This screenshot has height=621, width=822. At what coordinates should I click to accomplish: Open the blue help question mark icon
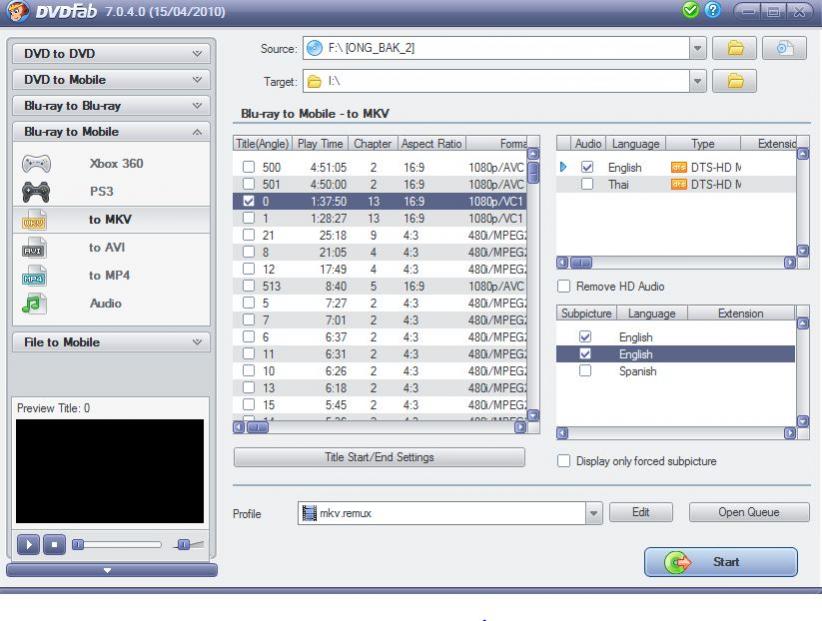click(712, 10)
